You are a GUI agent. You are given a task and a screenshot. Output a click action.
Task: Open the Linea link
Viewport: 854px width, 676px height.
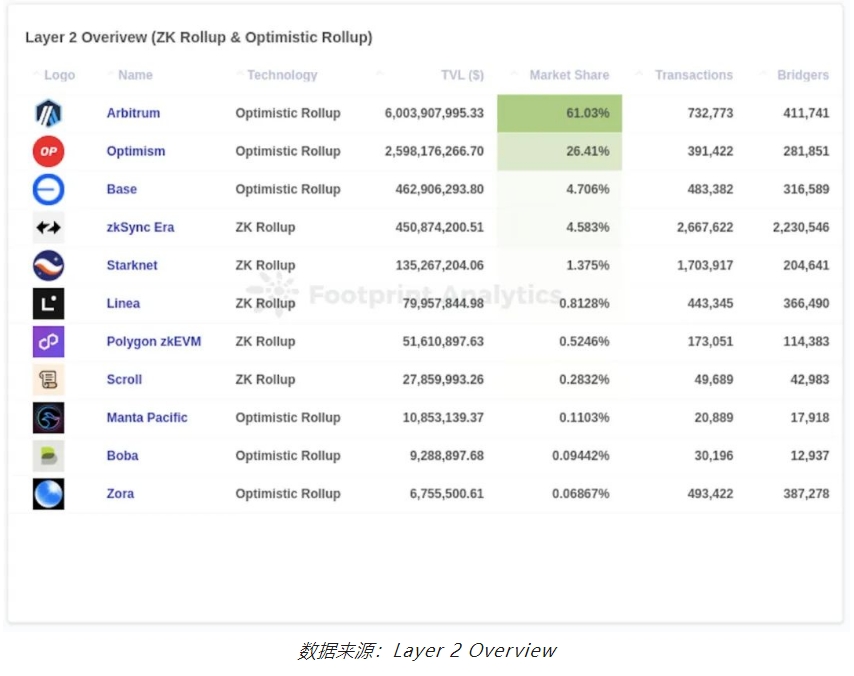coord(123,303)
